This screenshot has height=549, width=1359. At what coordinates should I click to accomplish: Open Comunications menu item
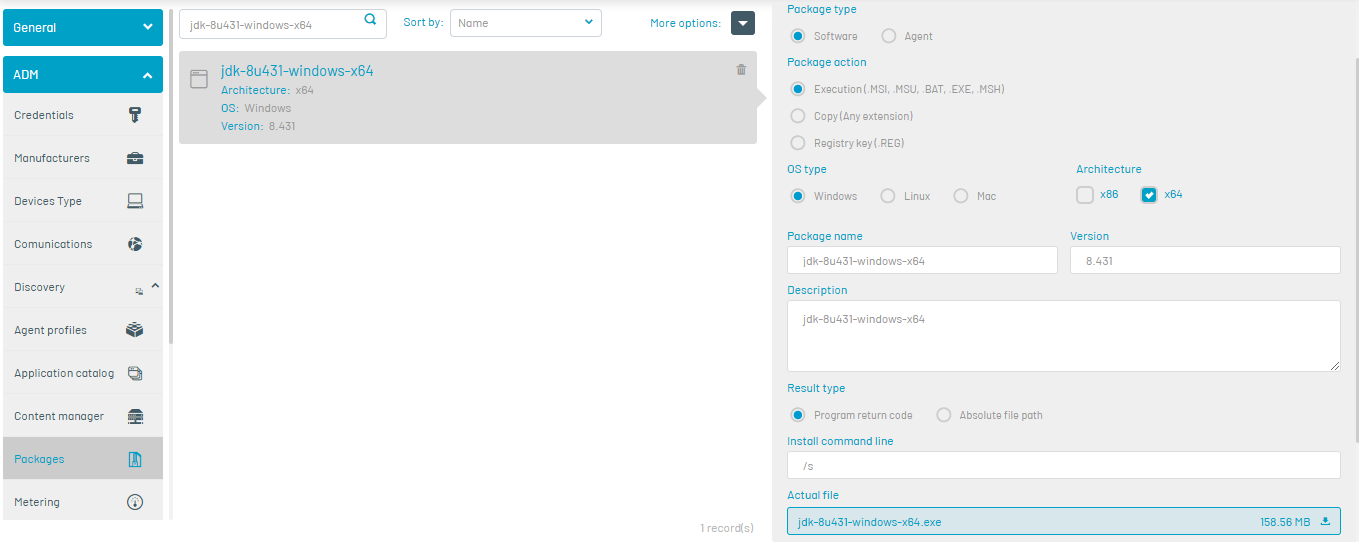click(x=83, y=244)
